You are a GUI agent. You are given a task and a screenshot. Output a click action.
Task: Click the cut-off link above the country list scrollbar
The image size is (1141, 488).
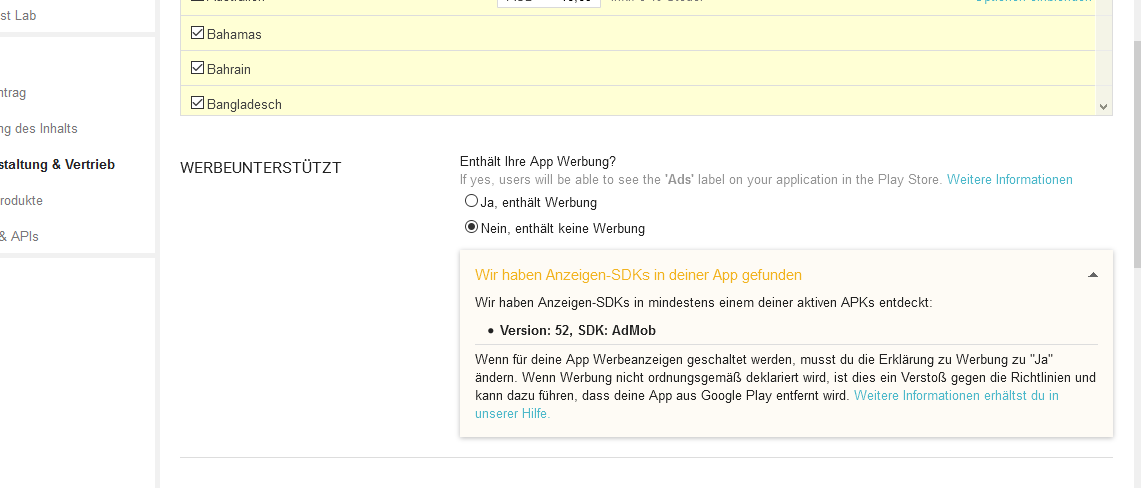click(1033, 2)
